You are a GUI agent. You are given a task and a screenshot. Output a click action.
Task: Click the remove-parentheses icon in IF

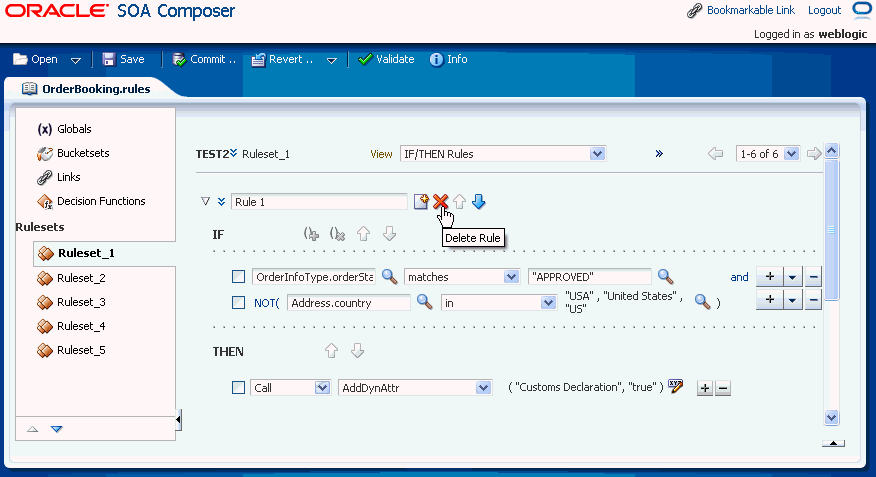(337, 234)
